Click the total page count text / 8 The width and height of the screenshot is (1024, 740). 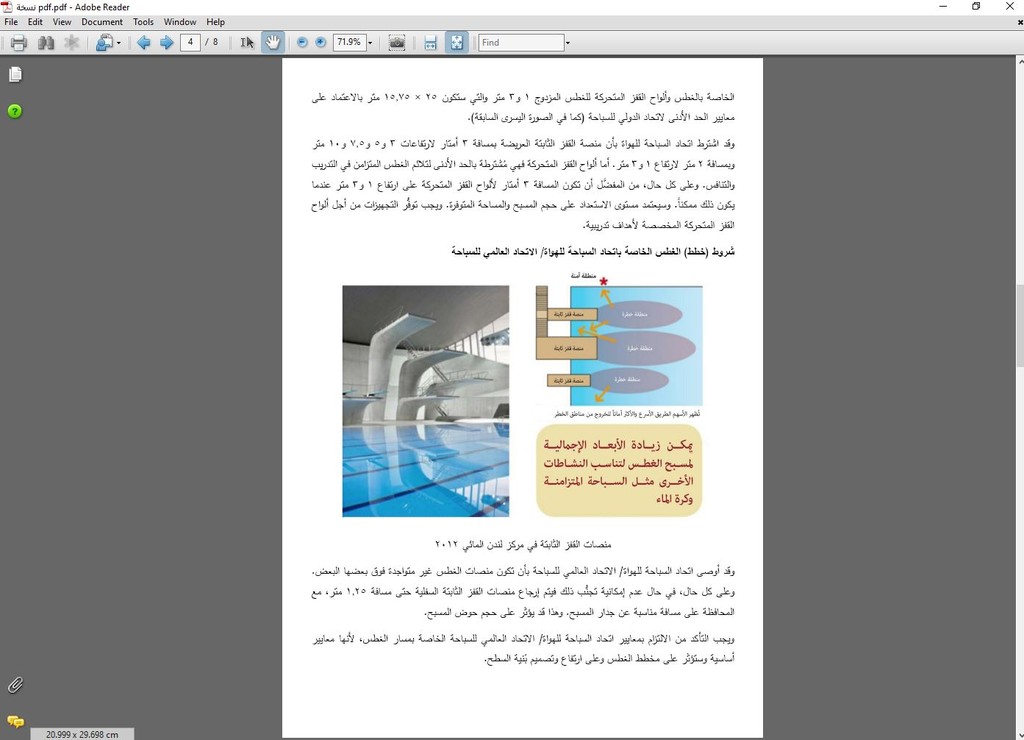coord(212,42)
